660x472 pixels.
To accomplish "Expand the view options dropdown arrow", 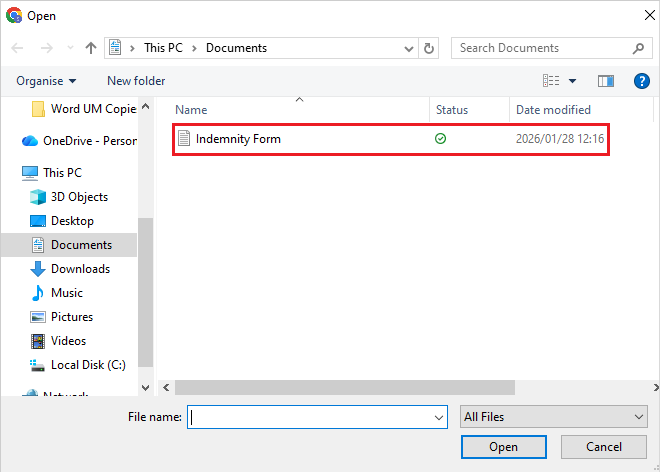I will pyautogui.click(x=573, y=81).
